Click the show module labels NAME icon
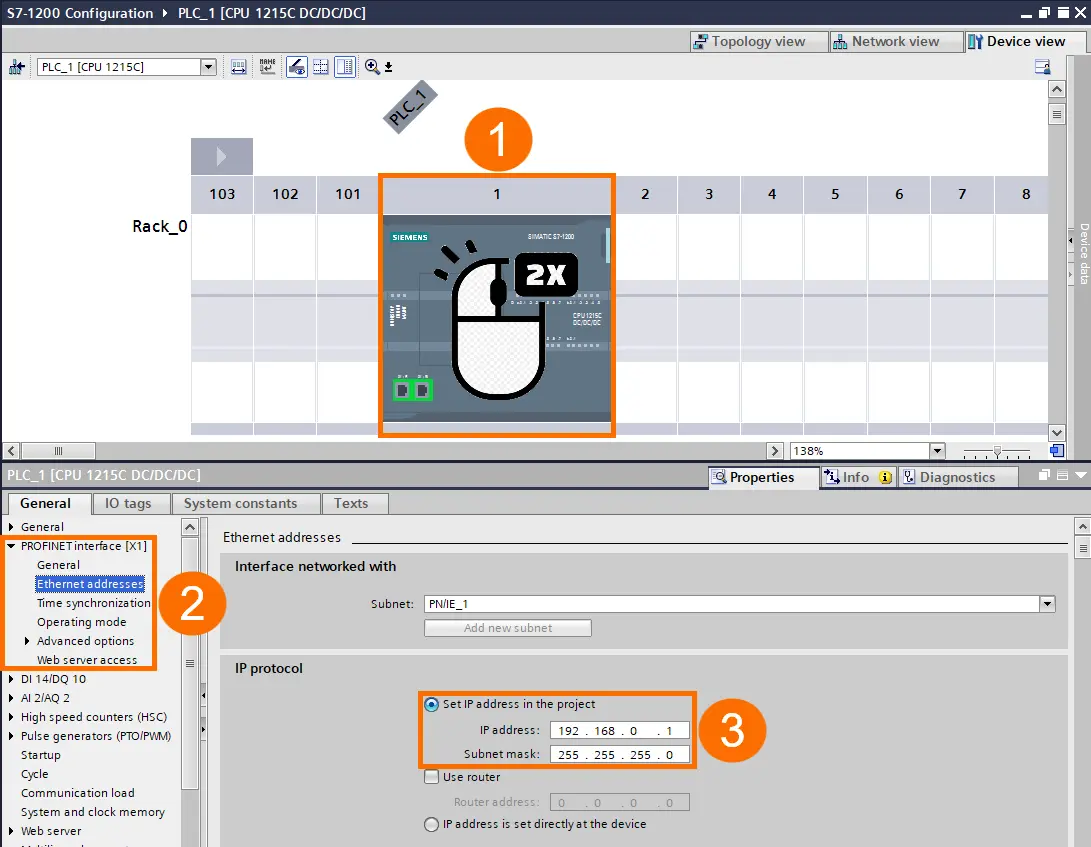 (x=267, y=66)
